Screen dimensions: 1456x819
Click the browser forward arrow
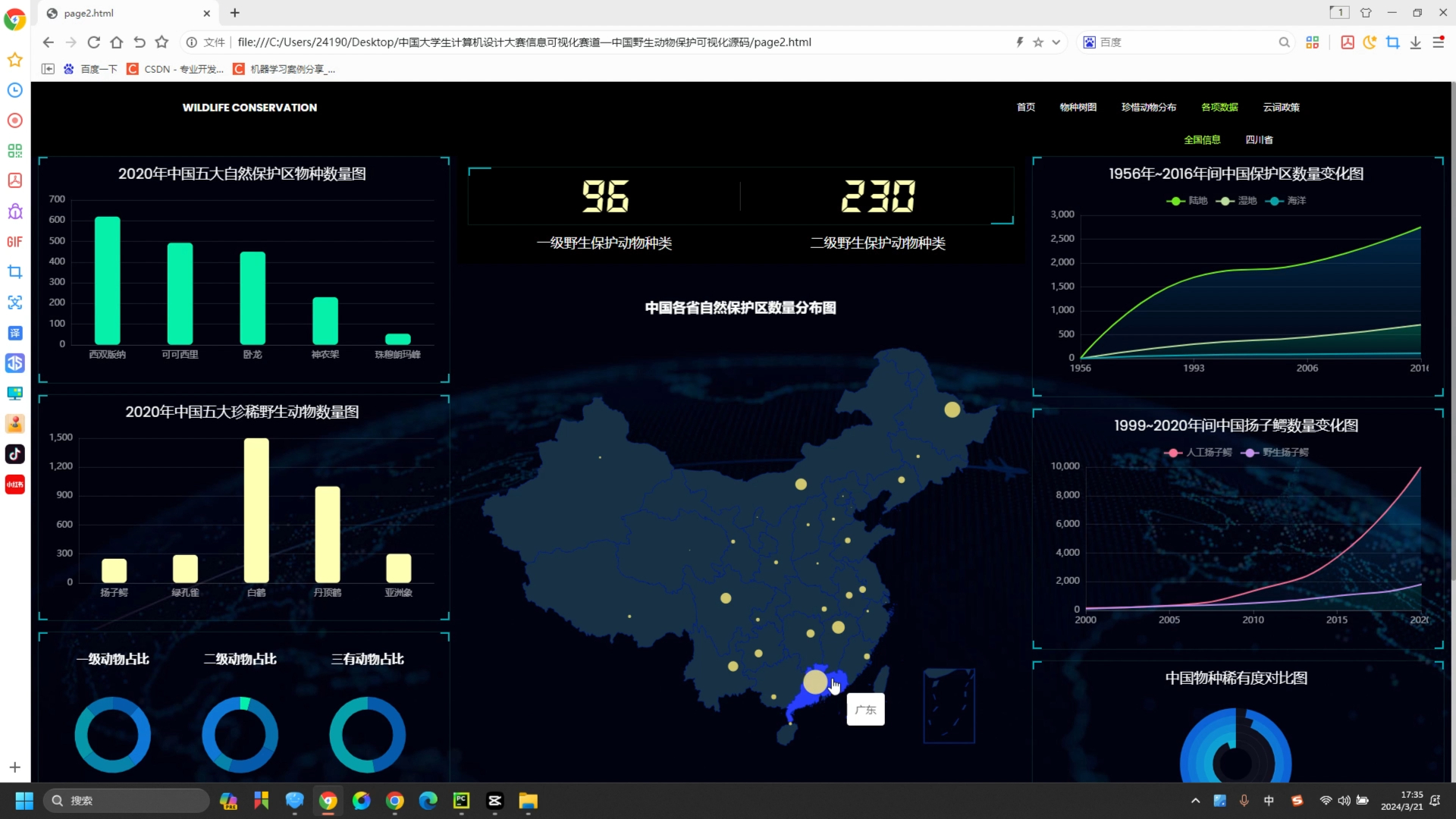pyautogui.click(x=71, y=42)
